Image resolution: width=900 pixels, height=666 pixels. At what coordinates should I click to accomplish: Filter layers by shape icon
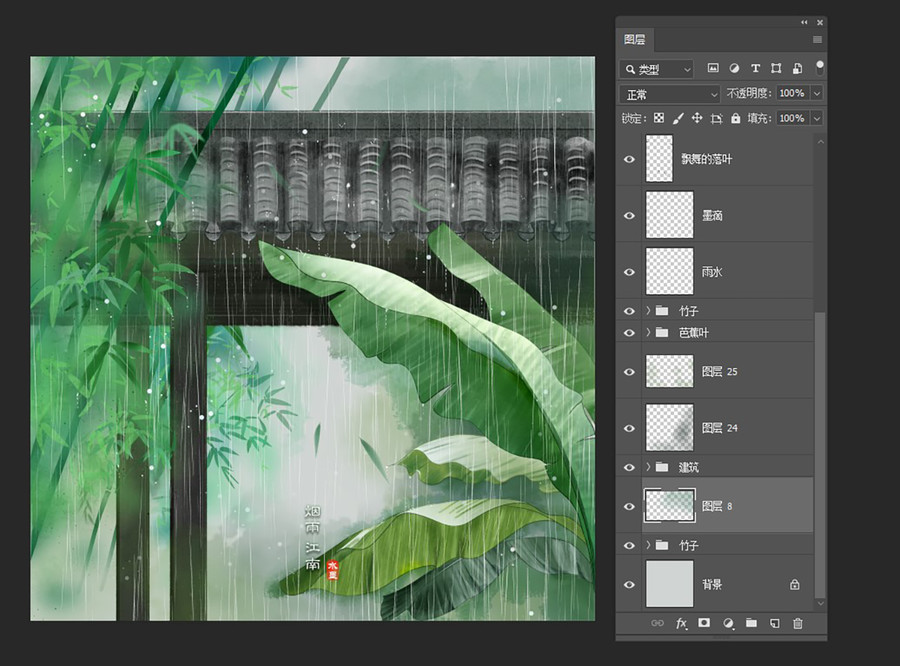pos(776,68)
